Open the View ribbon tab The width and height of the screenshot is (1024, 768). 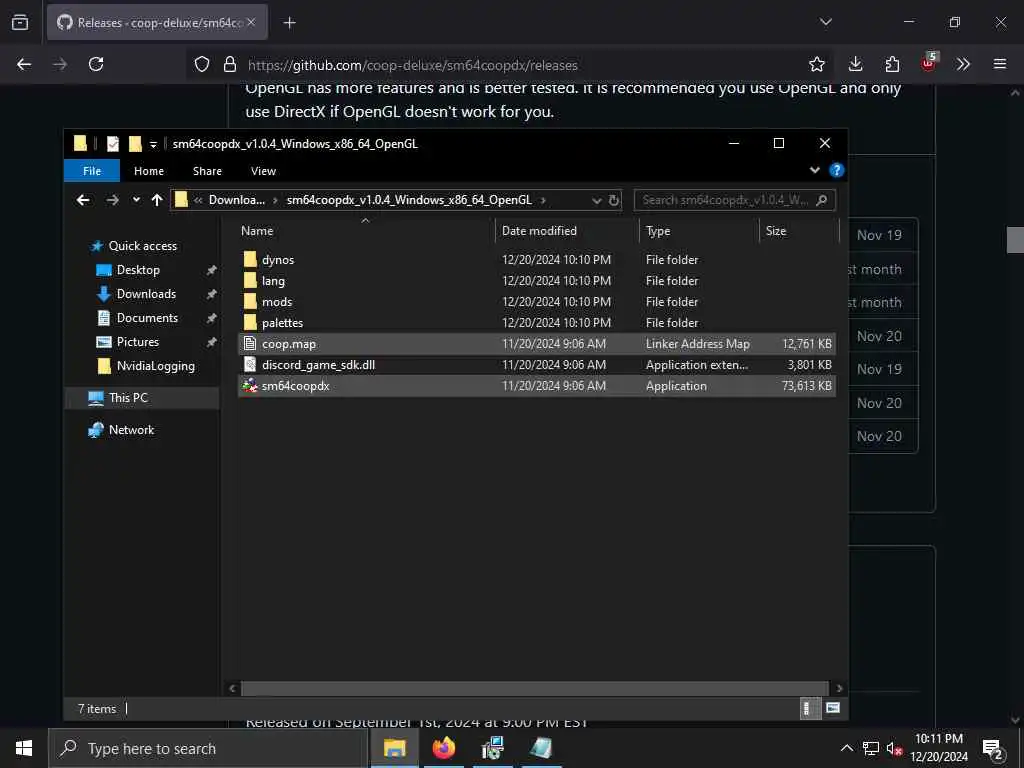(263, 171)
